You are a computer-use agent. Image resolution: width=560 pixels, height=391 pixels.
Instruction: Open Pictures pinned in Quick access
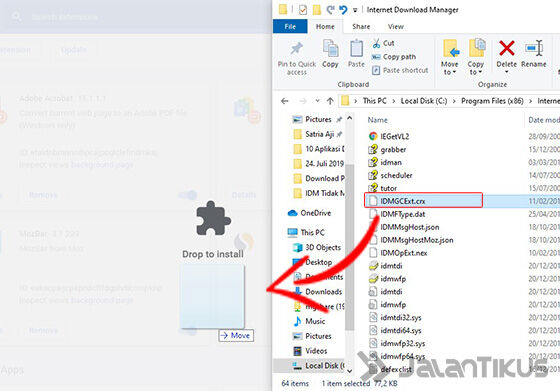[318, 119]
